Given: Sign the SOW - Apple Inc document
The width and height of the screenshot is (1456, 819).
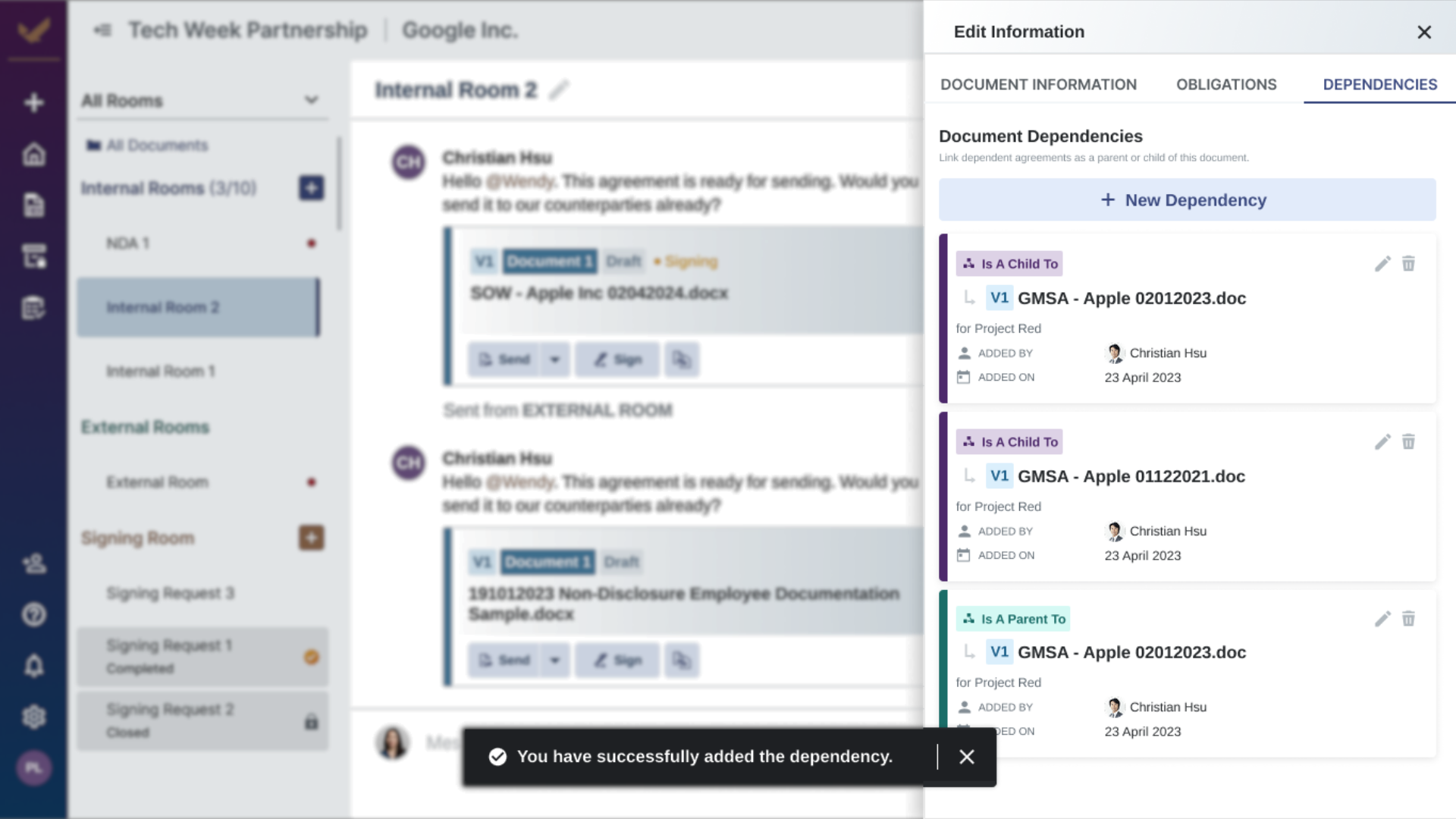Looking at the screenshot, I should pos(617,359).
